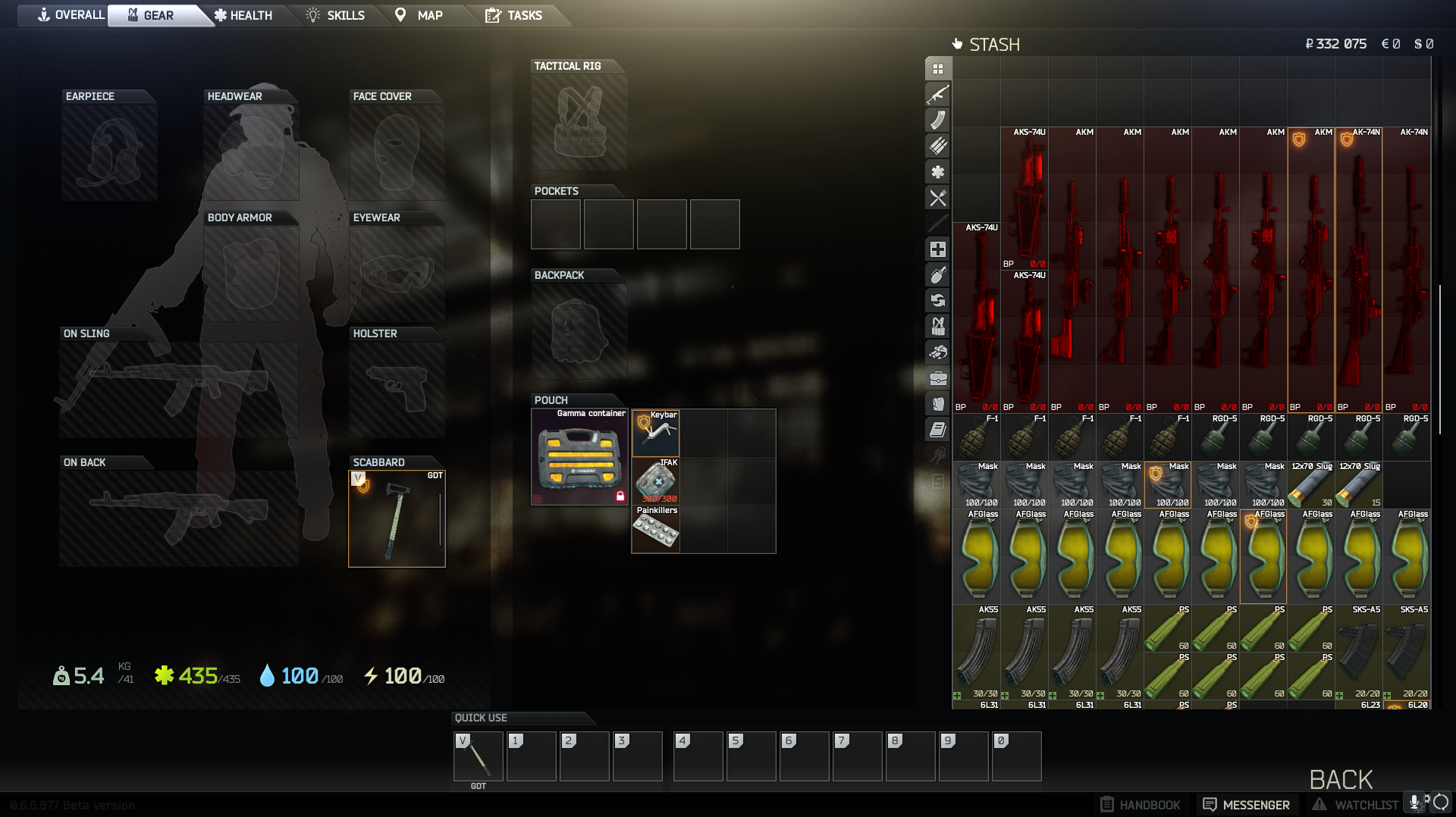Click the energy value with lightning bolt
1456x817 pixels.
click(x=403, y=675)
